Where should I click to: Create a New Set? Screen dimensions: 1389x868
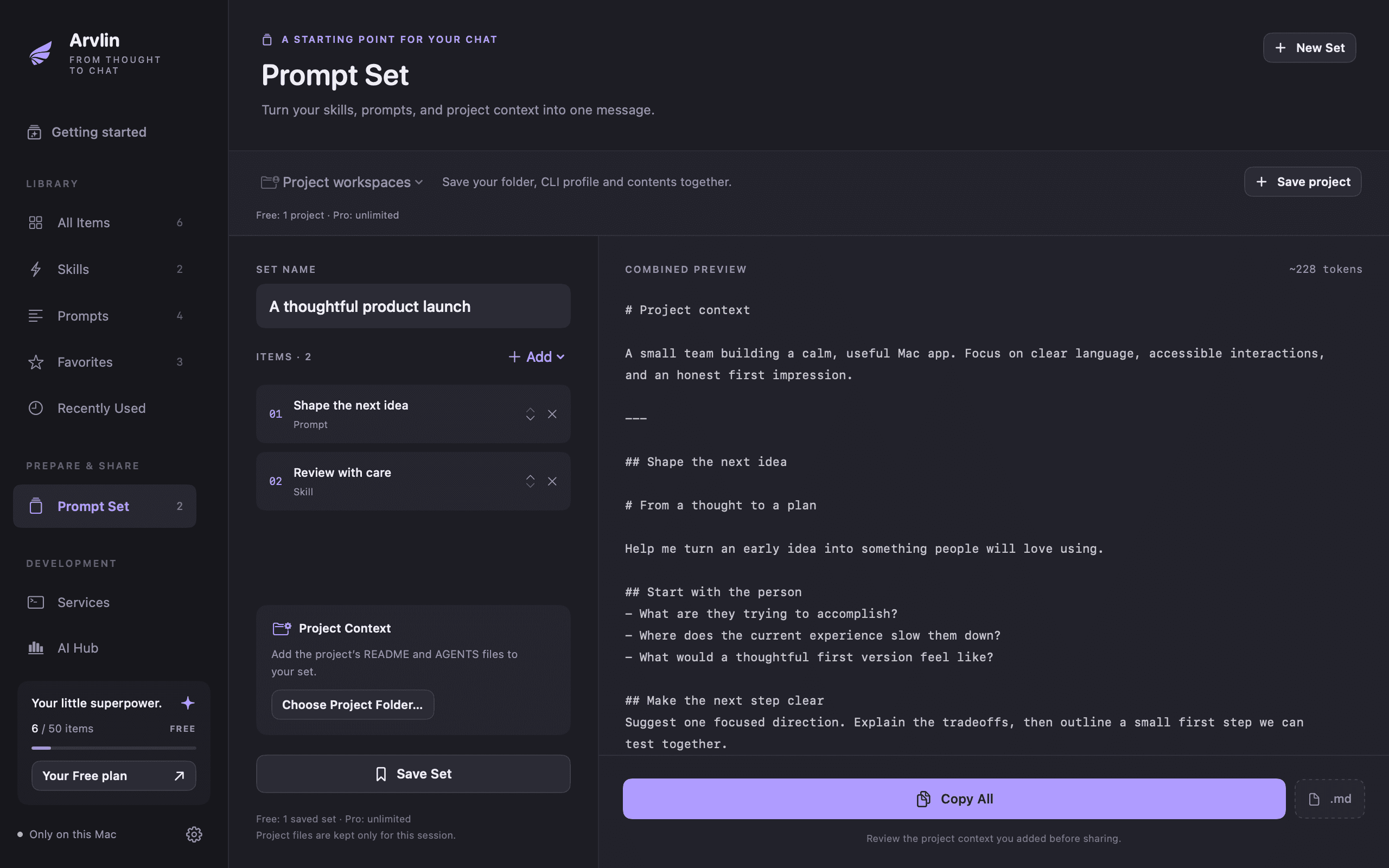[1309, 48]
